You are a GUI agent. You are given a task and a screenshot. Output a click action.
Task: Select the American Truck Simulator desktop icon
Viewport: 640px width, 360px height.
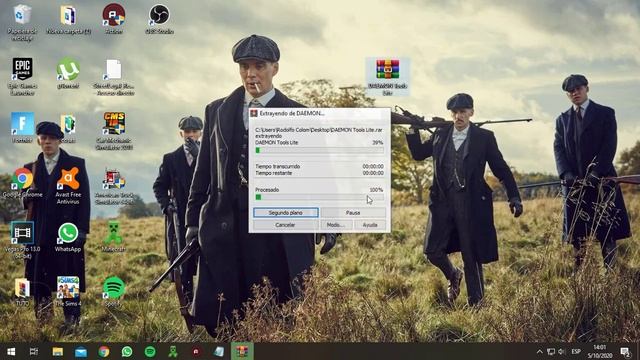[x=114, y=186]
